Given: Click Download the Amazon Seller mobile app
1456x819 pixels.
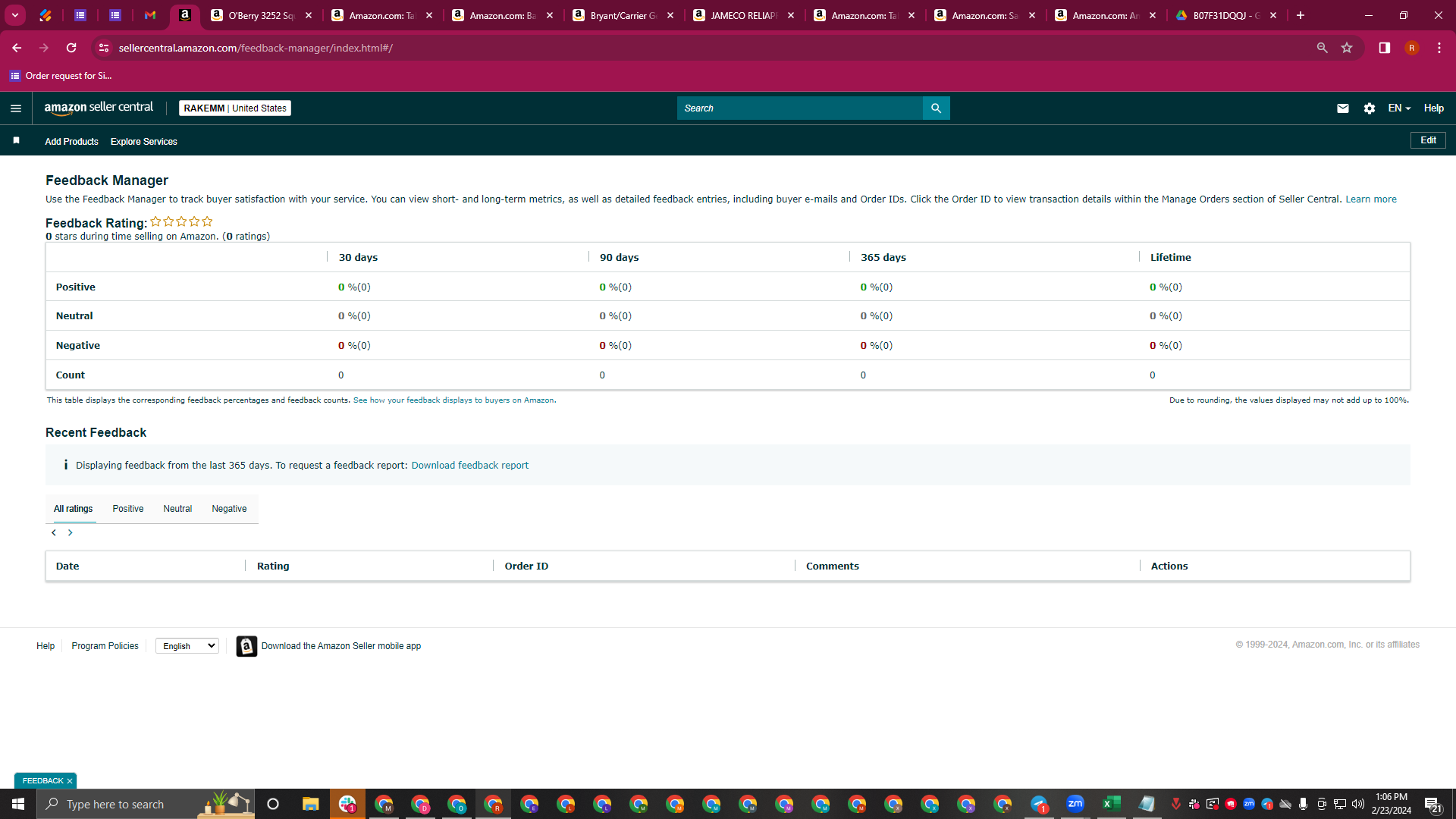Looking at the screenshot, I should 341,646.
